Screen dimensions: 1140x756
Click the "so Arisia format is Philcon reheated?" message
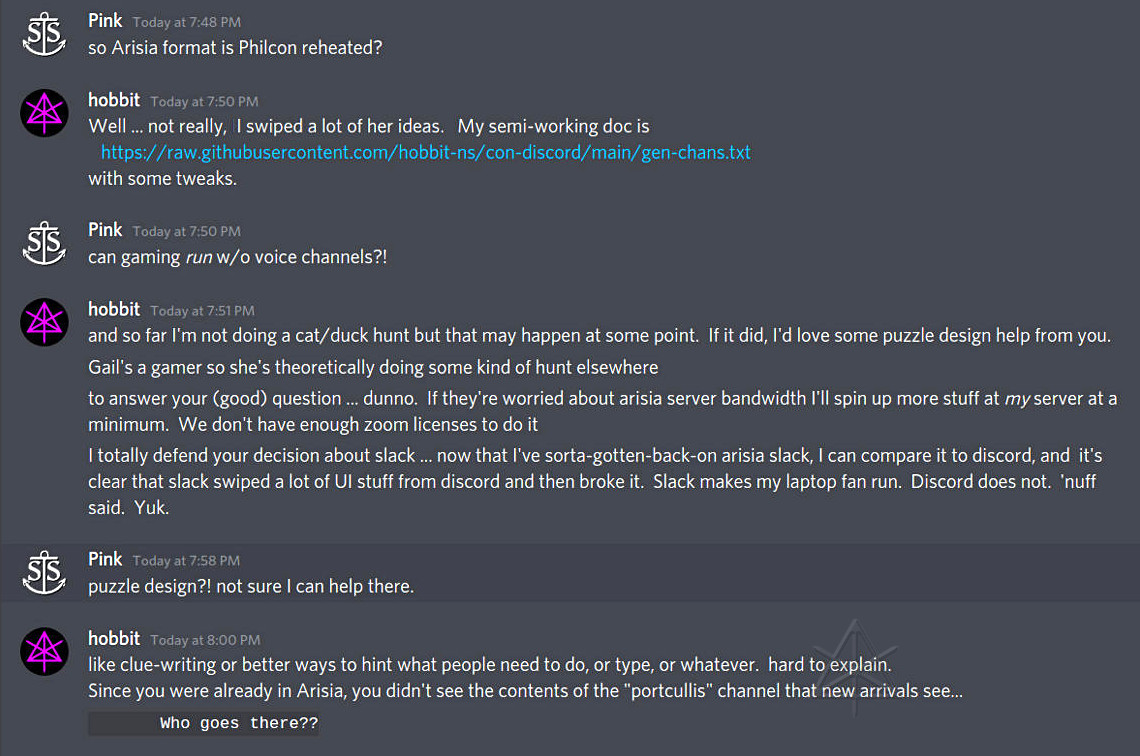point(235,48)
